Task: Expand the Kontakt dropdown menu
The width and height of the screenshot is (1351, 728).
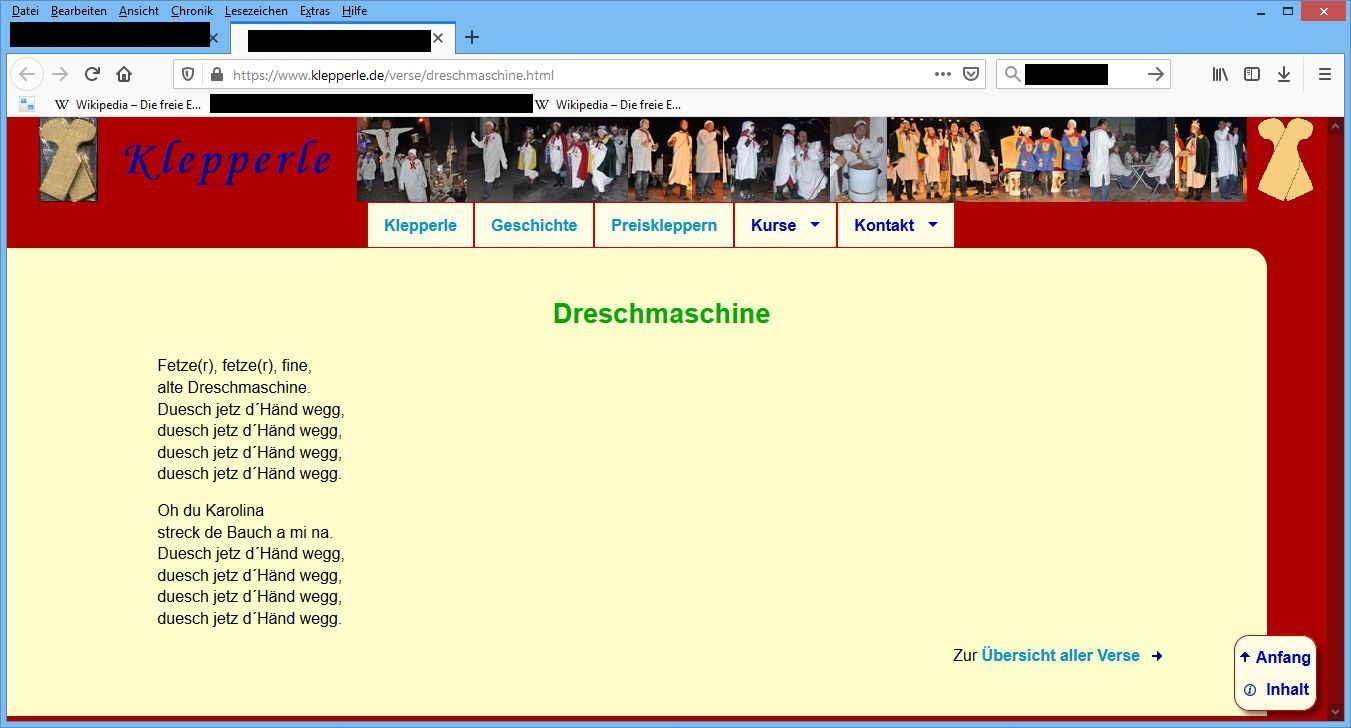Action: tap(895, 225)
